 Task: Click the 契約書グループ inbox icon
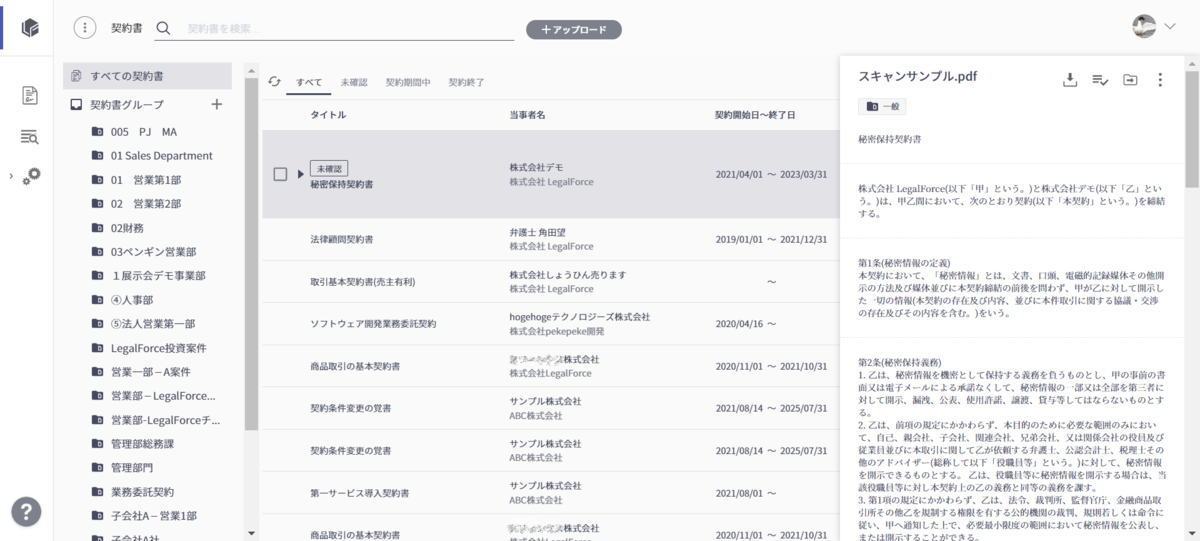point(76,104)
